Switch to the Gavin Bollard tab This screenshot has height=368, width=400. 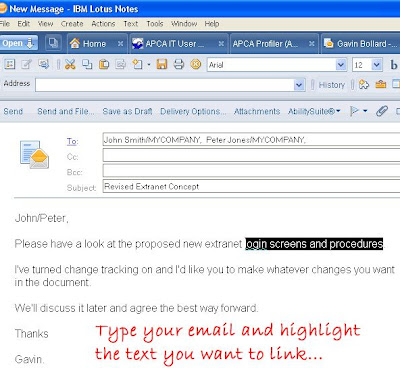tap(361, 44)
